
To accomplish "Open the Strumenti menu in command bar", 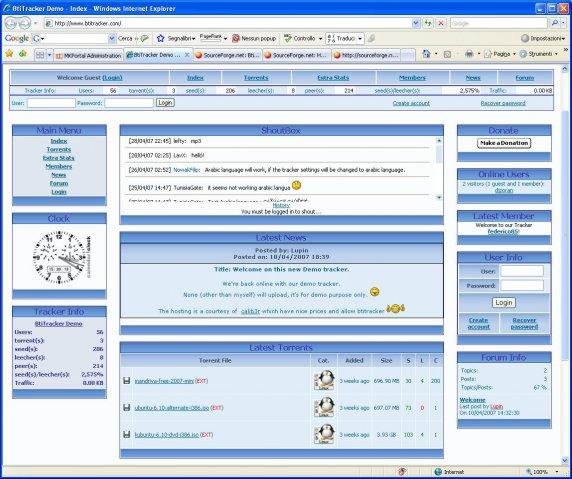I will point(538,54).
